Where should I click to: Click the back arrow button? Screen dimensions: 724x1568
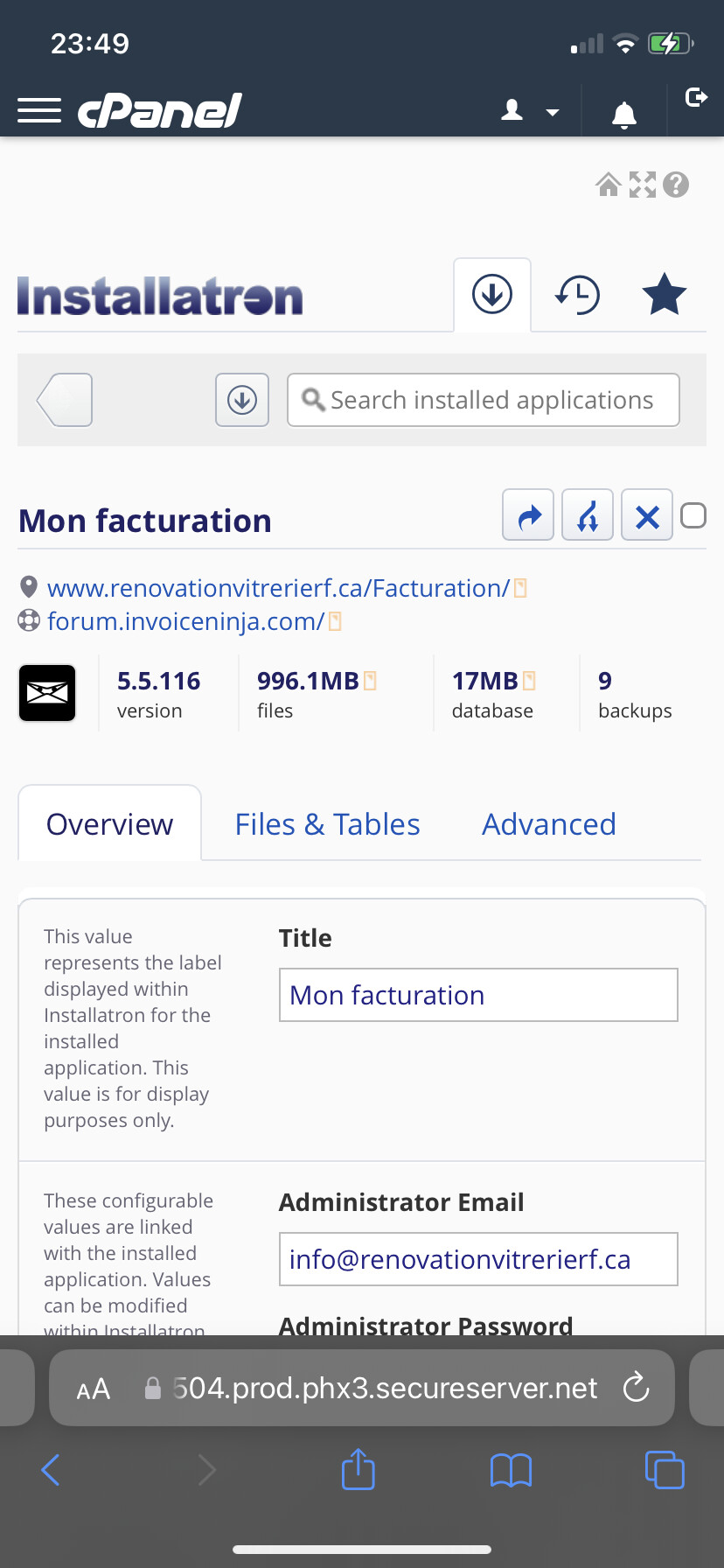tap(65, 400)
